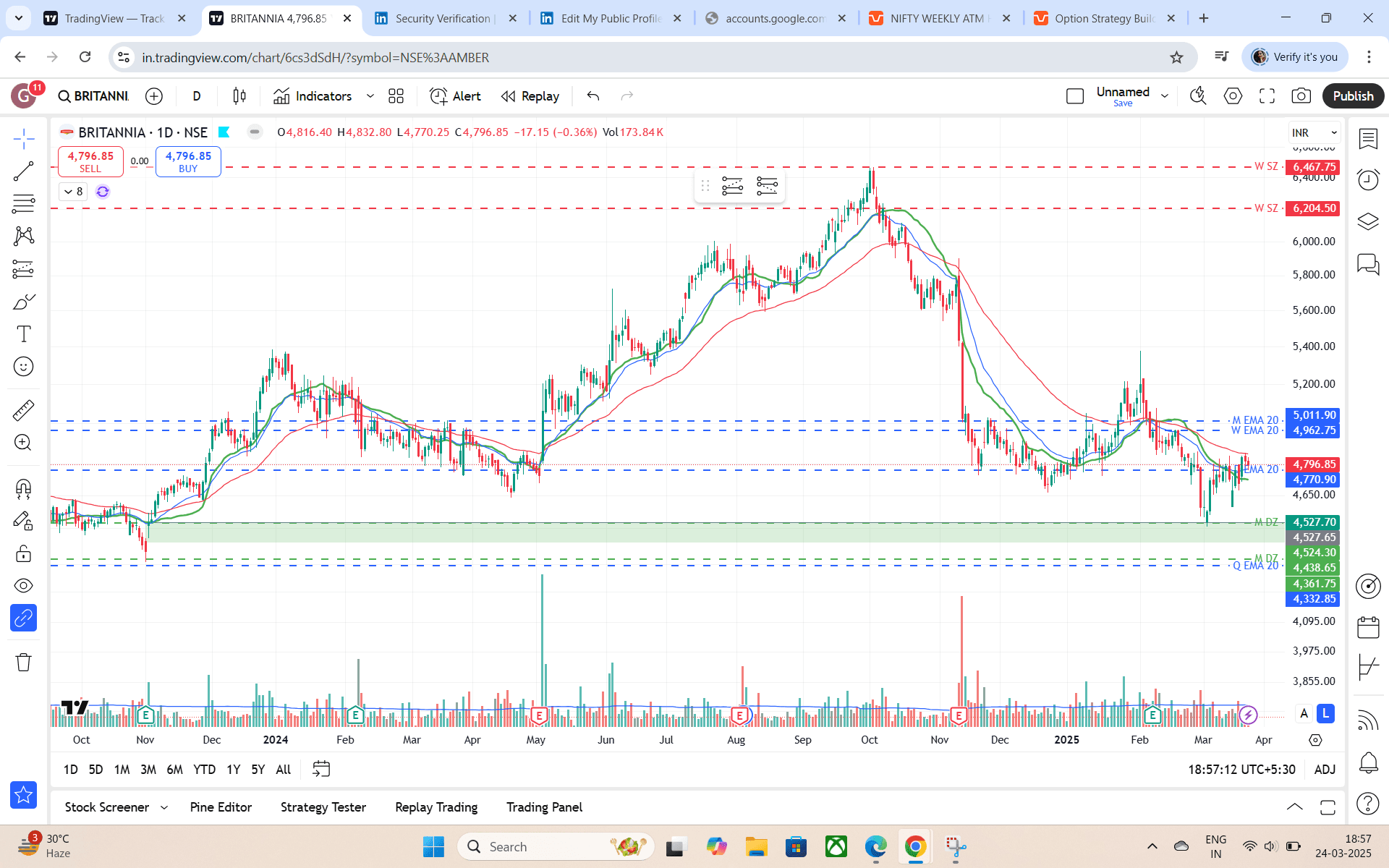Switch to Option Strategy Builder browser tab

[1105, 18]
